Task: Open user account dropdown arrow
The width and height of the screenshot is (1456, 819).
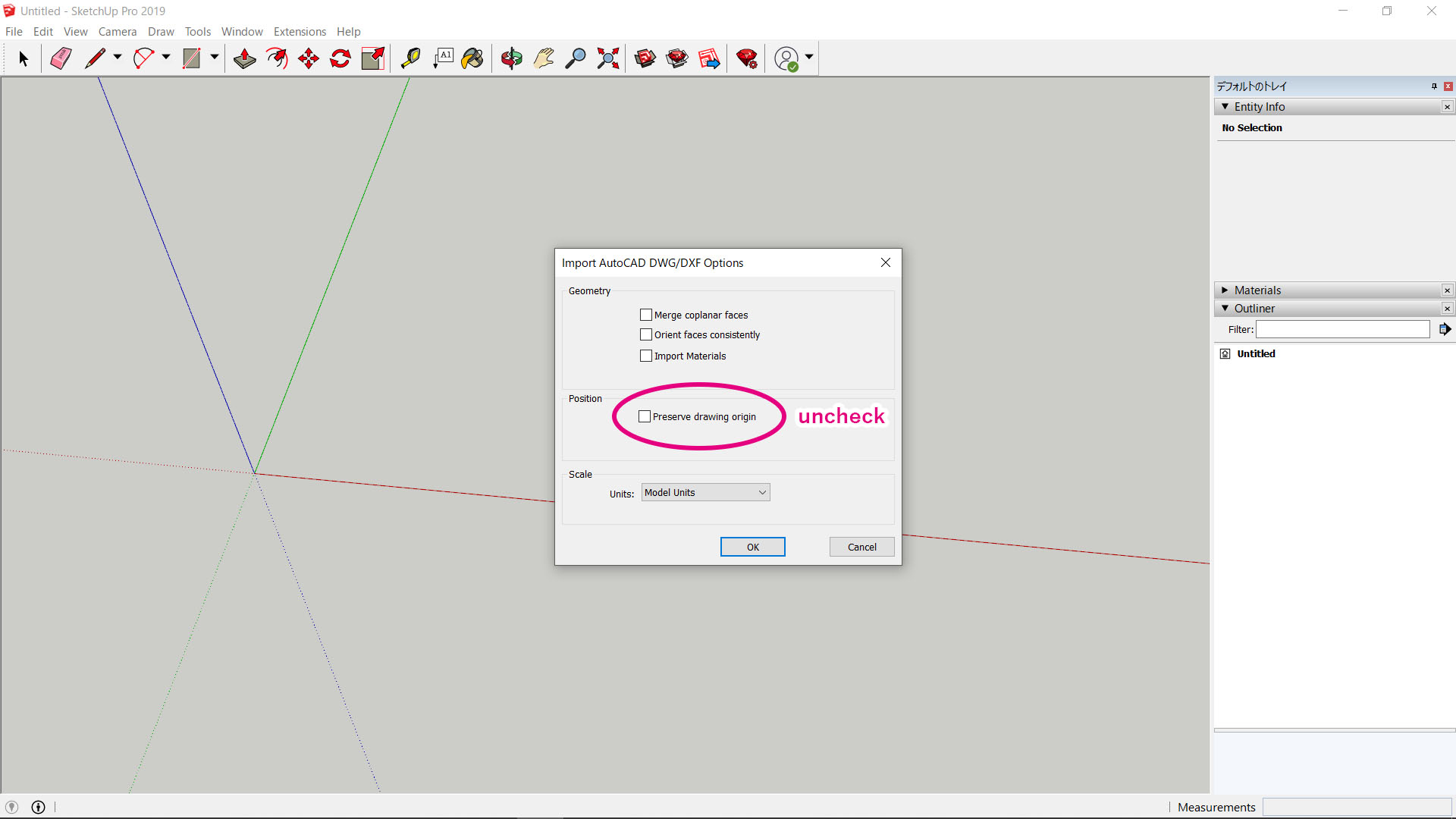Action: (x=809, y=57)
